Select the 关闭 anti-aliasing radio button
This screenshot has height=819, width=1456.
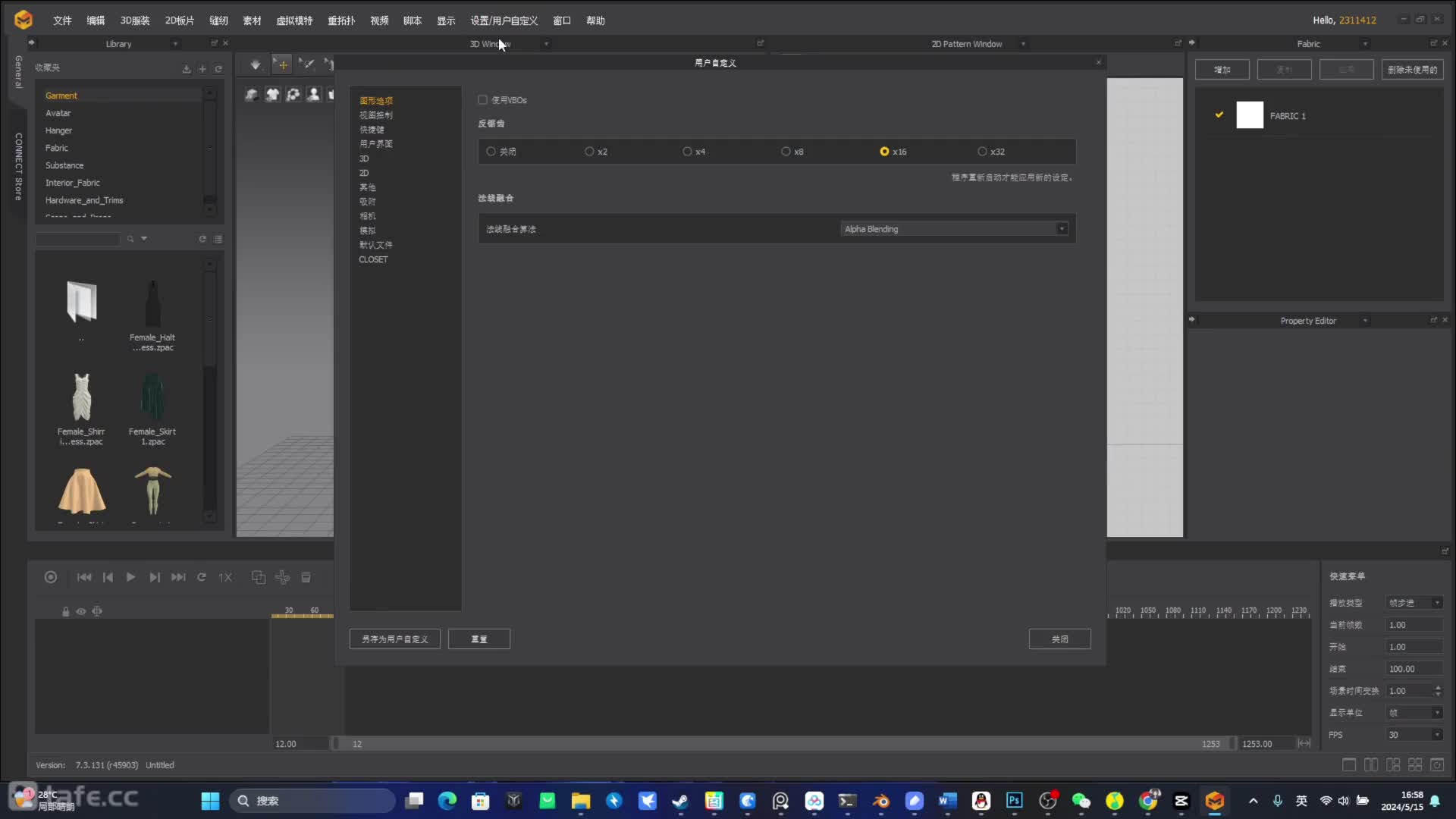click(x=491, y=152)
